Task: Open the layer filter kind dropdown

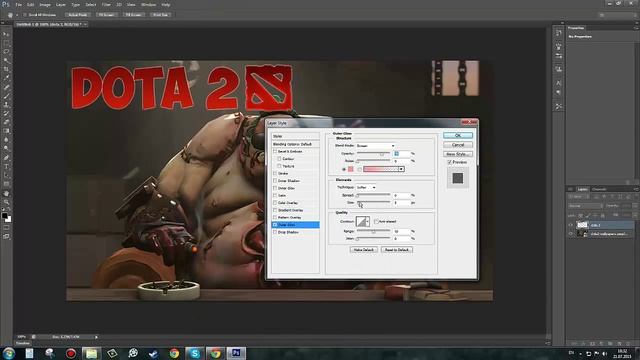Action: pos(578,197)
